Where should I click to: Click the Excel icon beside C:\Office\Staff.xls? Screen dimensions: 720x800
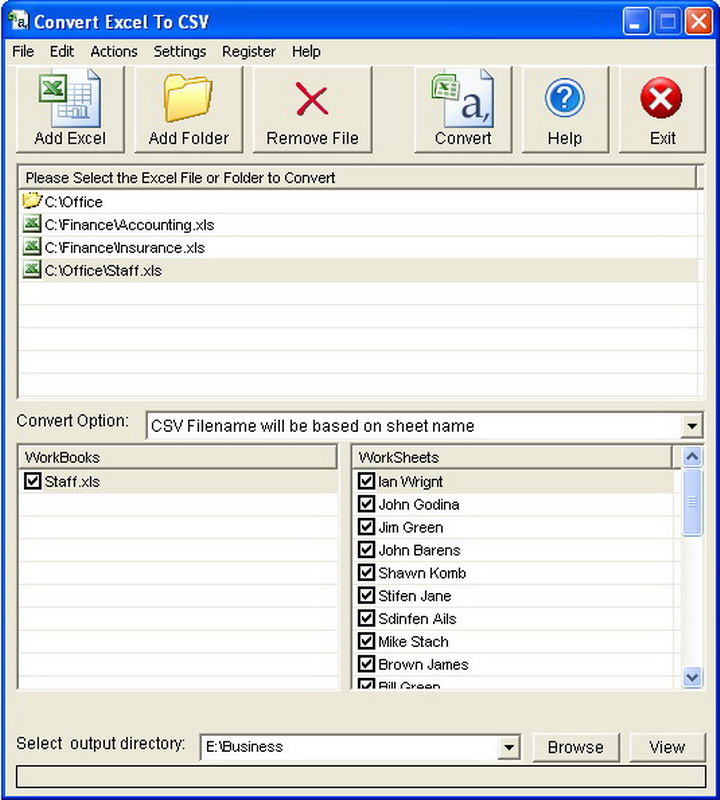coord(32,269)
